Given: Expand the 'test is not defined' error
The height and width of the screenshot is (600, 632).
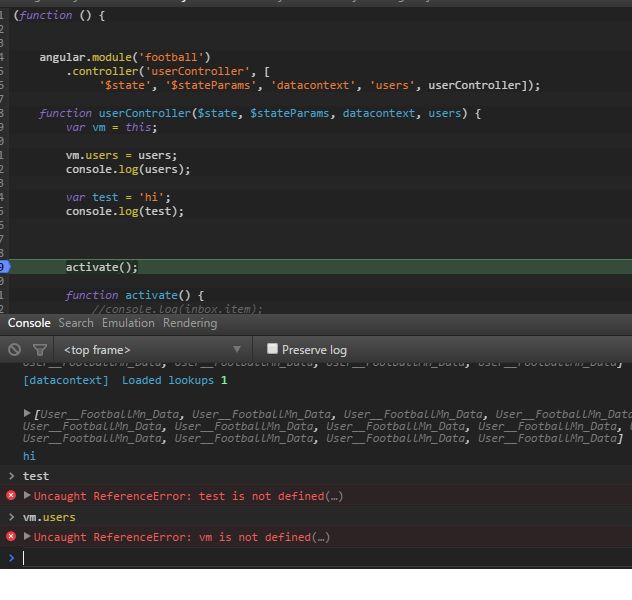Looking at the screenshot, I should click(x=27, y=495).
